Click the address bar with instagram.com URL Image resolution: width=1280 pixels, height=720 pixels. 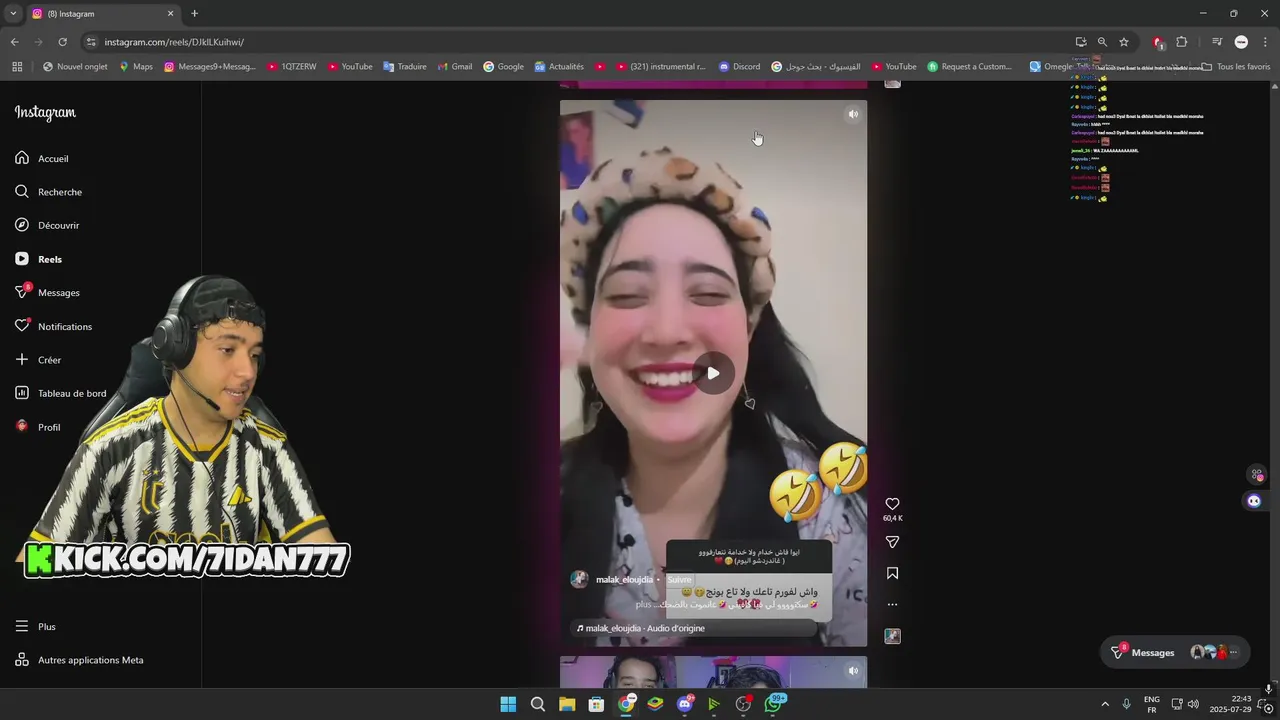(580, 42)
